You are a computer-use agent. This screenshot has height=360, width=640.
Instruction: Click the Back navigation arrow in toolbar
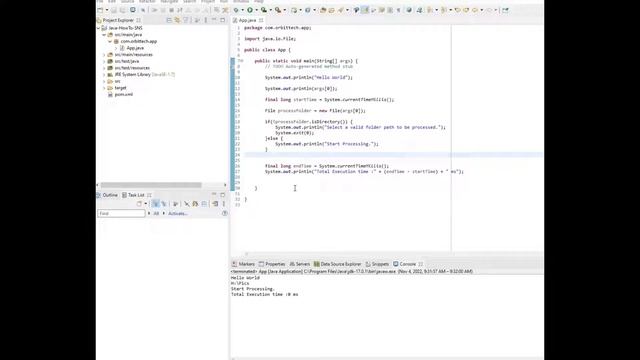click(x=475, y=10)
